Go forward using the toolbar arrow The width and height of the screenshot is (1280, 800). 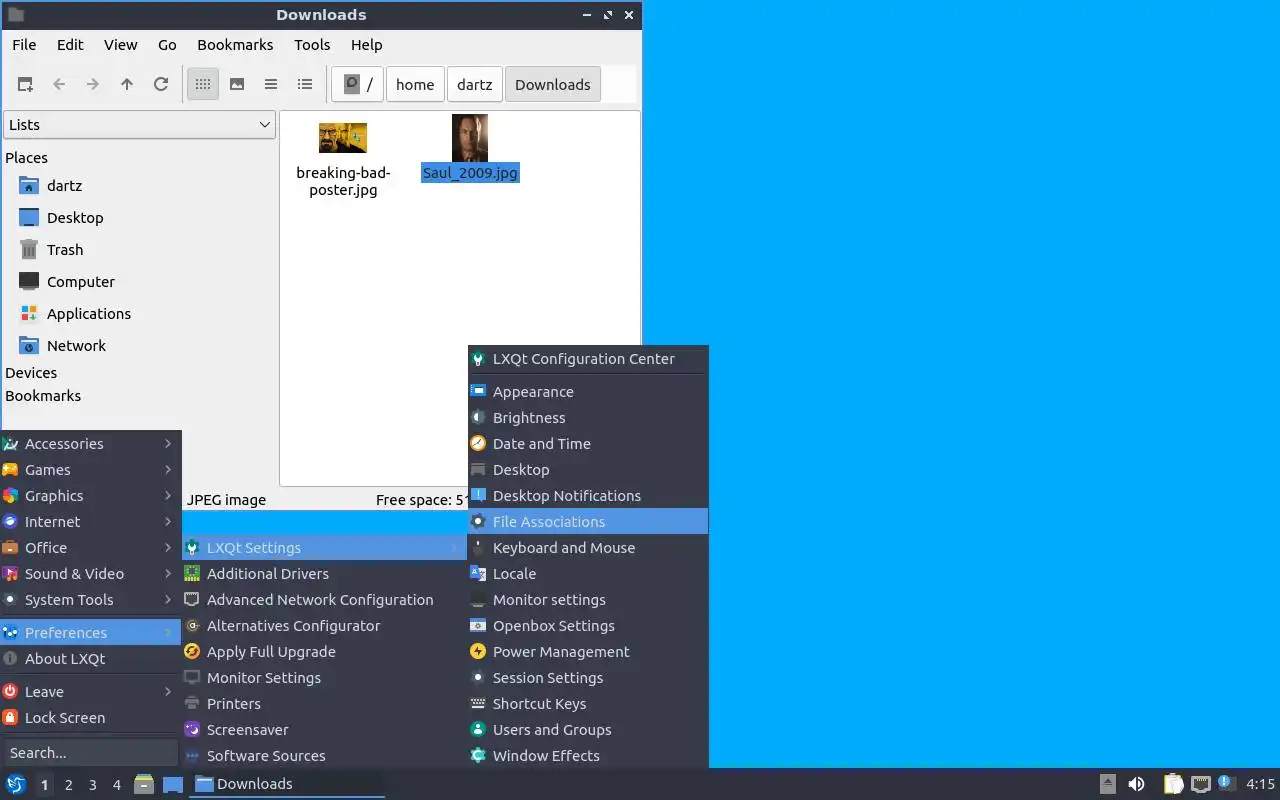[x=93, y=85]
